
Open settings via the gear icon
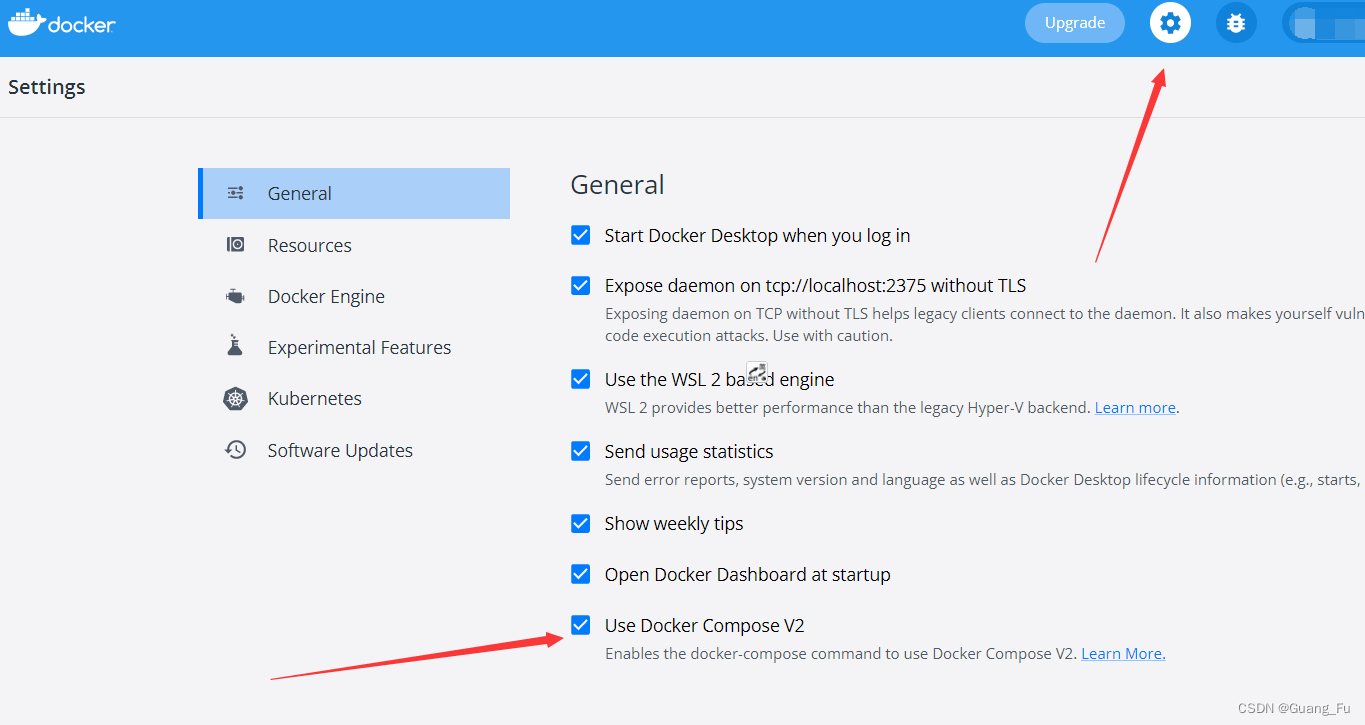[x=1170, y=23]
